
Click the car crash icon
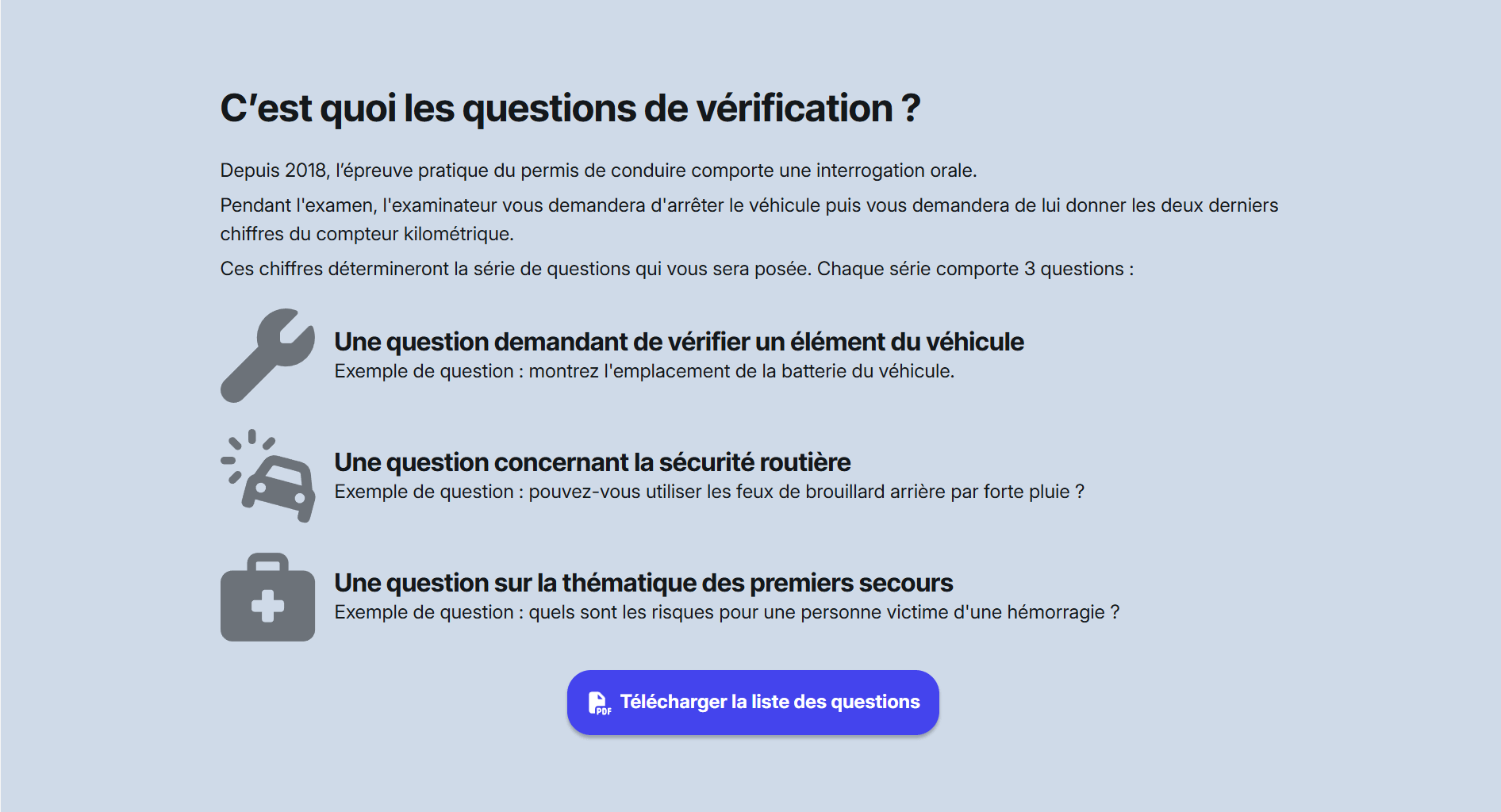click(268, 476)
